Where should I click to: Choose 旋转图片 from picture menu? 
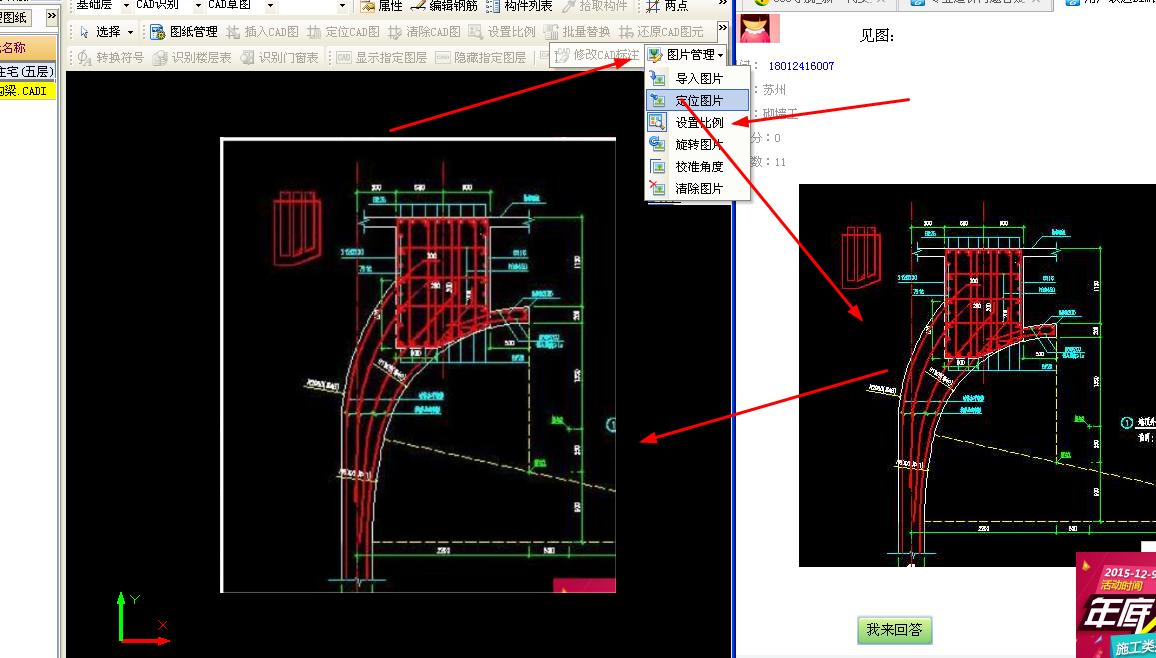point(697,144)
